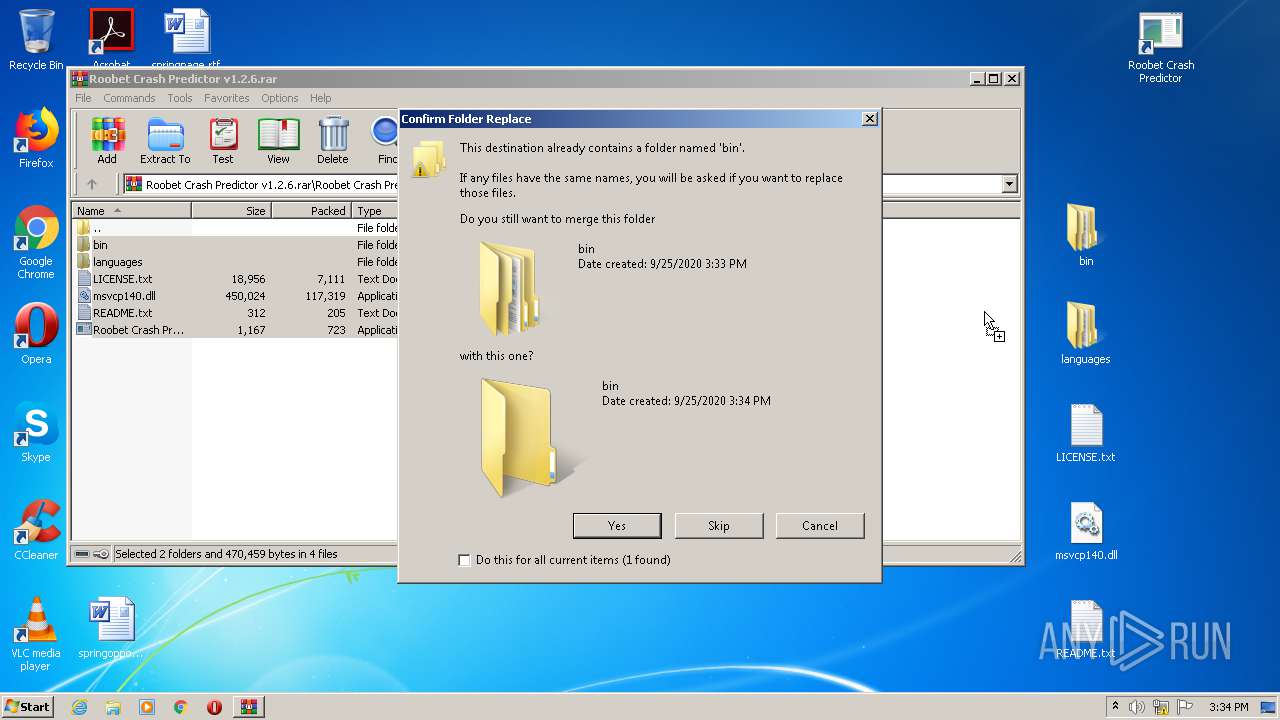Viewport: 1280px width, 720px height.
Task: Switch to WinRAR taskbar button
Action: point(249,707)
